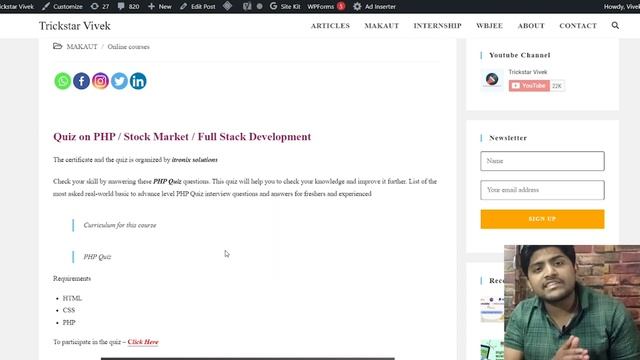Image resolution: width=640 pixels, height=360 pixels.
Task: Open the WBJEE menu item
Action: click(x=489, y=26)
